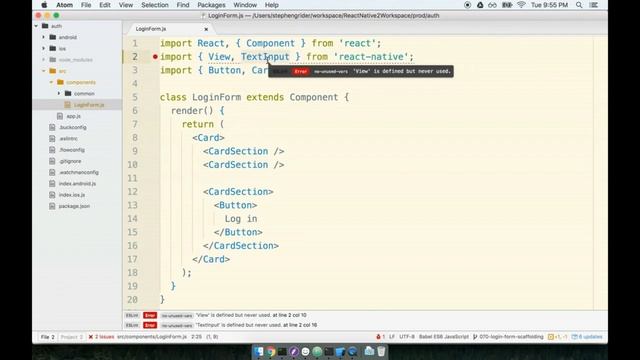Click src/components/LoginForm.js path in status bar
The image size is (640, 360).
coord(152,337)
